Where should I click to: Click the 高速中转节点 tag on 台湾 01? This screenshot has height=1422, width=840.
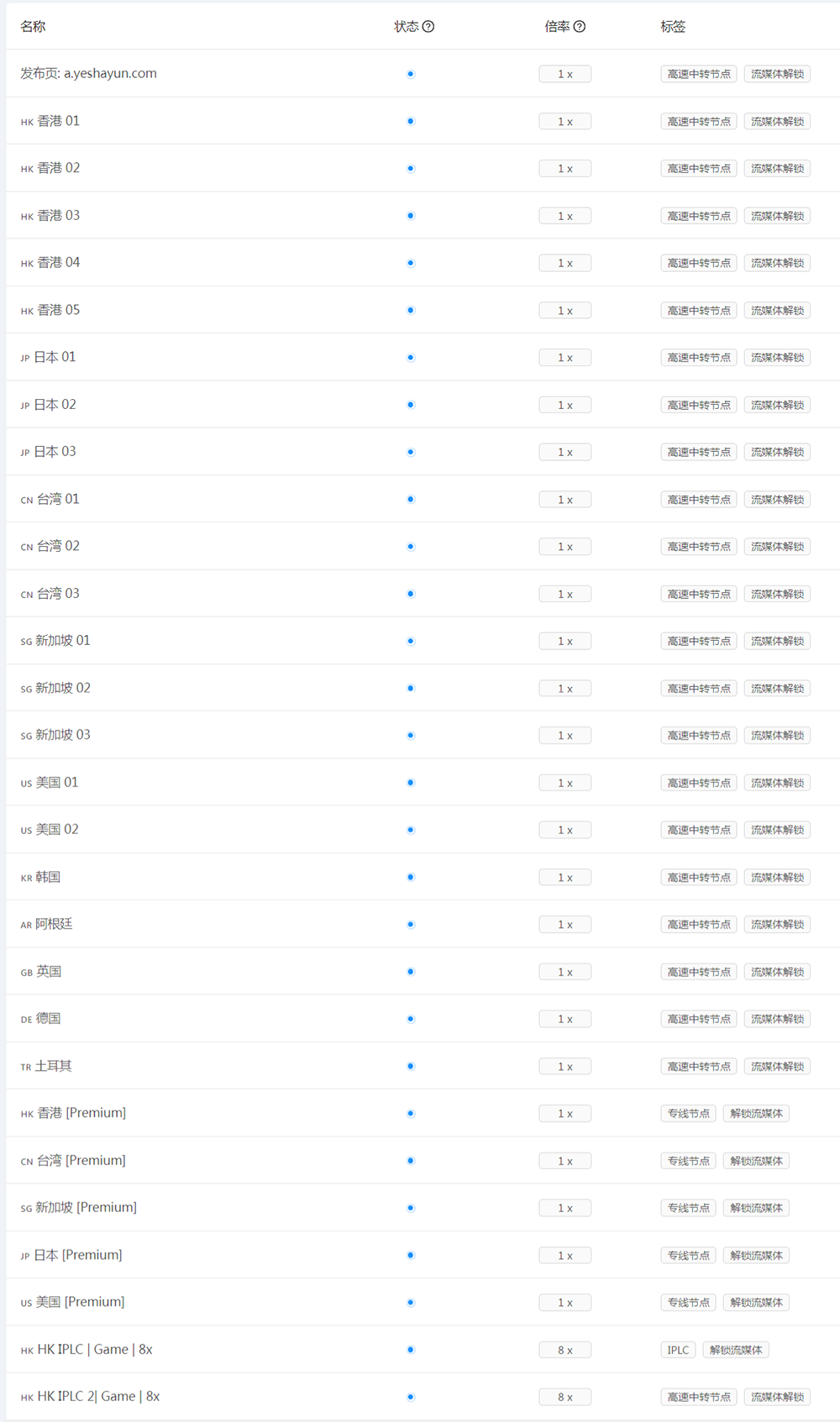click(699, 500)
